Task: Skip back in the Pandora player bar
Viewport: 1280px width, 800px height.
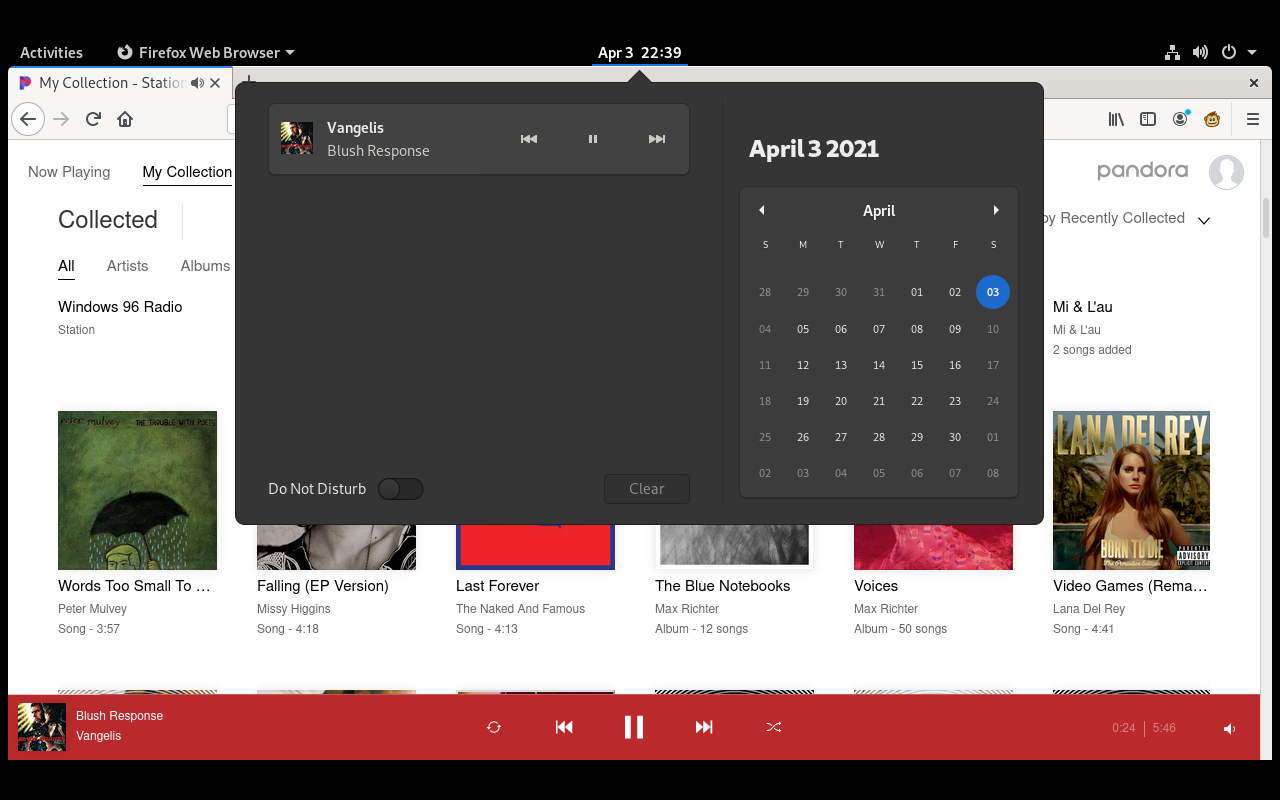Action: click(564, 727)
